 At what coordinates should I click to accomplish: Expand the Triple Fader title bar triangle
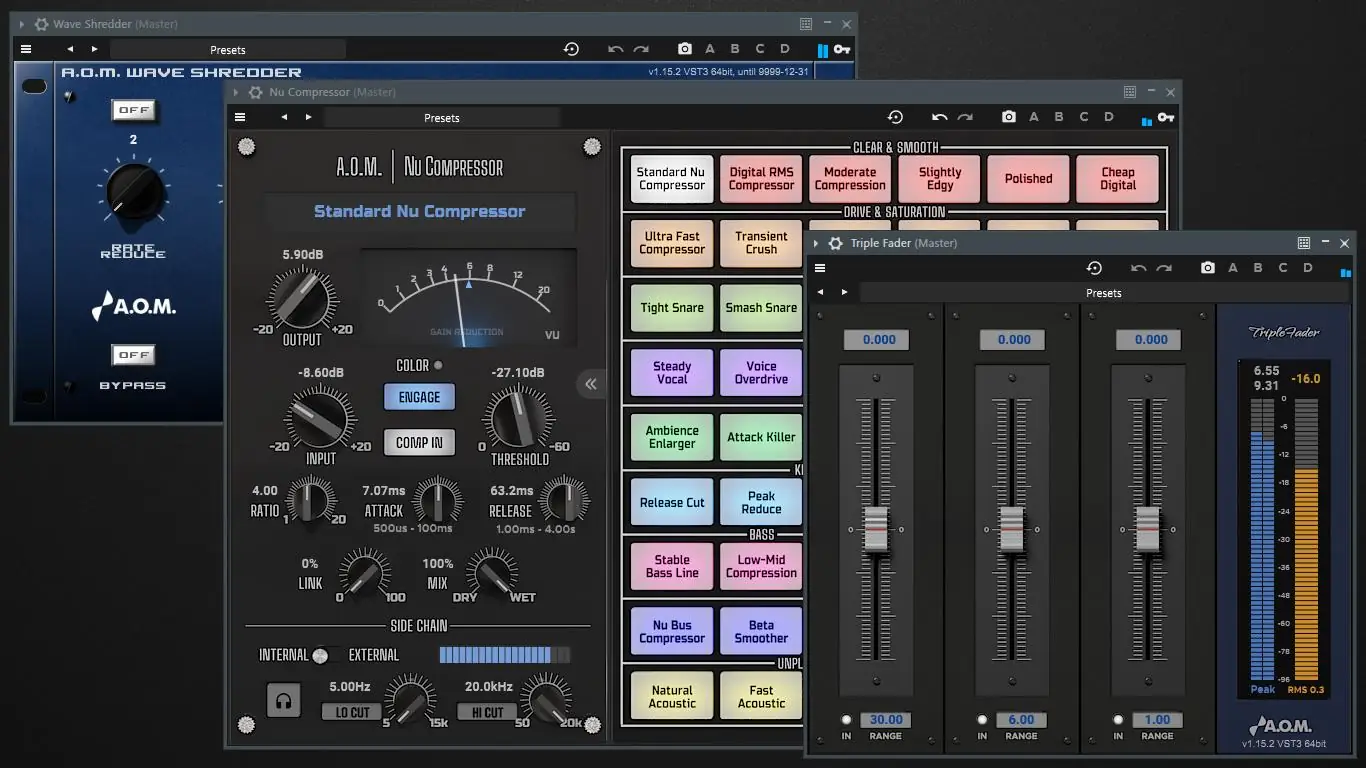[816, 243]
